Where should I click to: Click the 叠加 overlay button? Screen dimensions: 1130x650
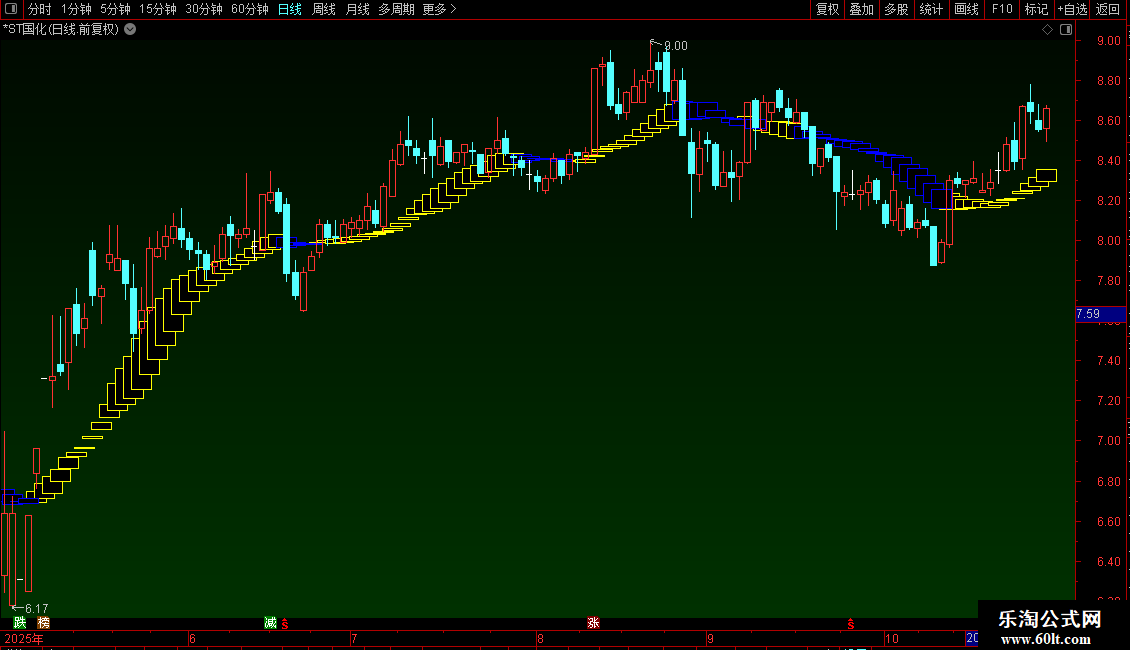click(861, 9)
